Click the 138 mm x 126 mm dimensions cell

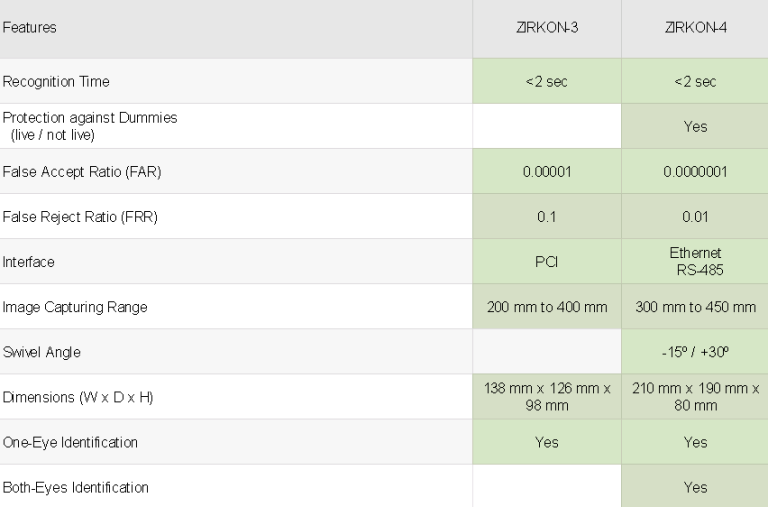(x=545, y=397)
